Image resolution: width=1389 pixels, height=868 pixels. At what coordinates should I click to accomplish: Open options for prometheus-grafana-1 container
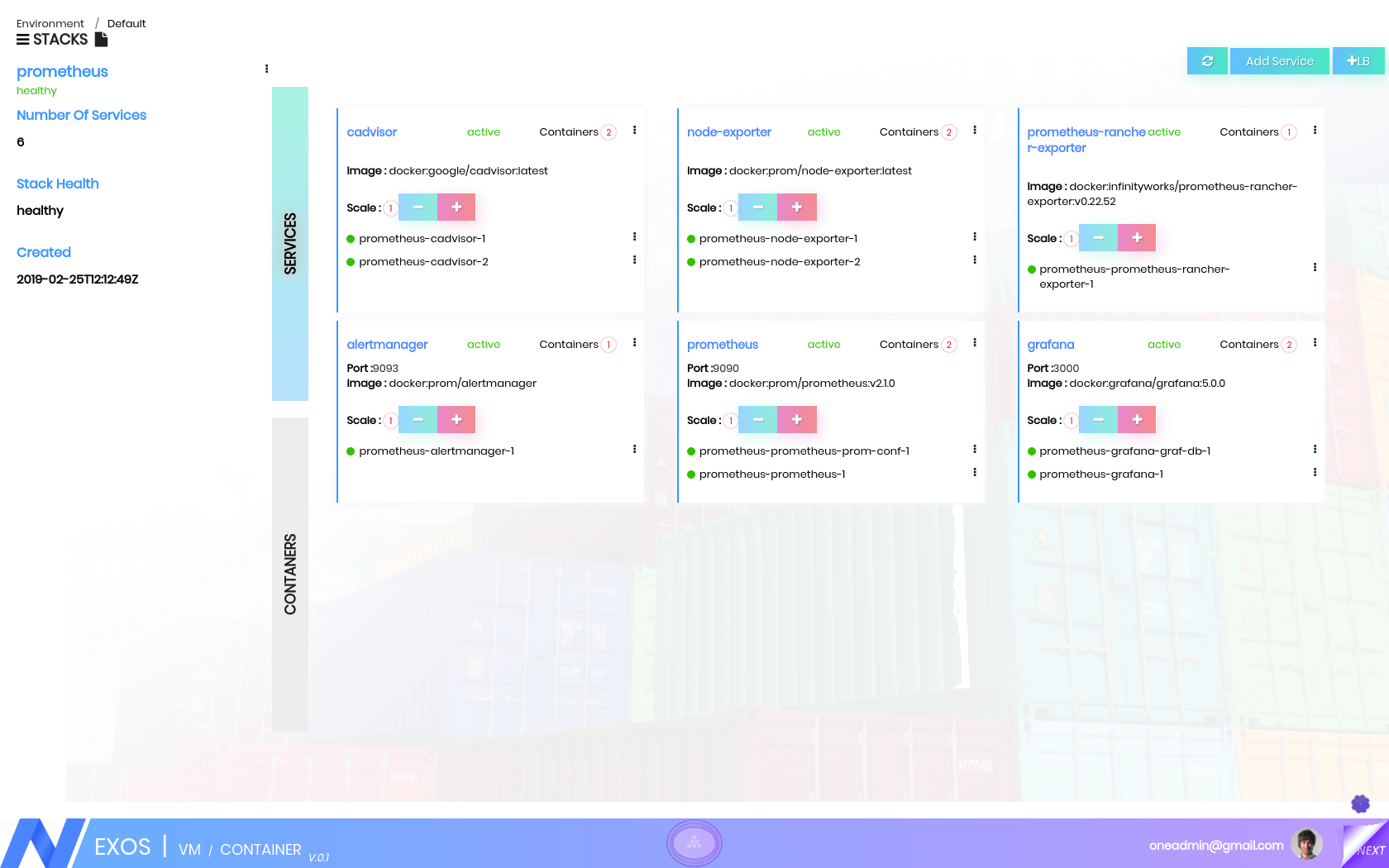tap(1315, 473)
